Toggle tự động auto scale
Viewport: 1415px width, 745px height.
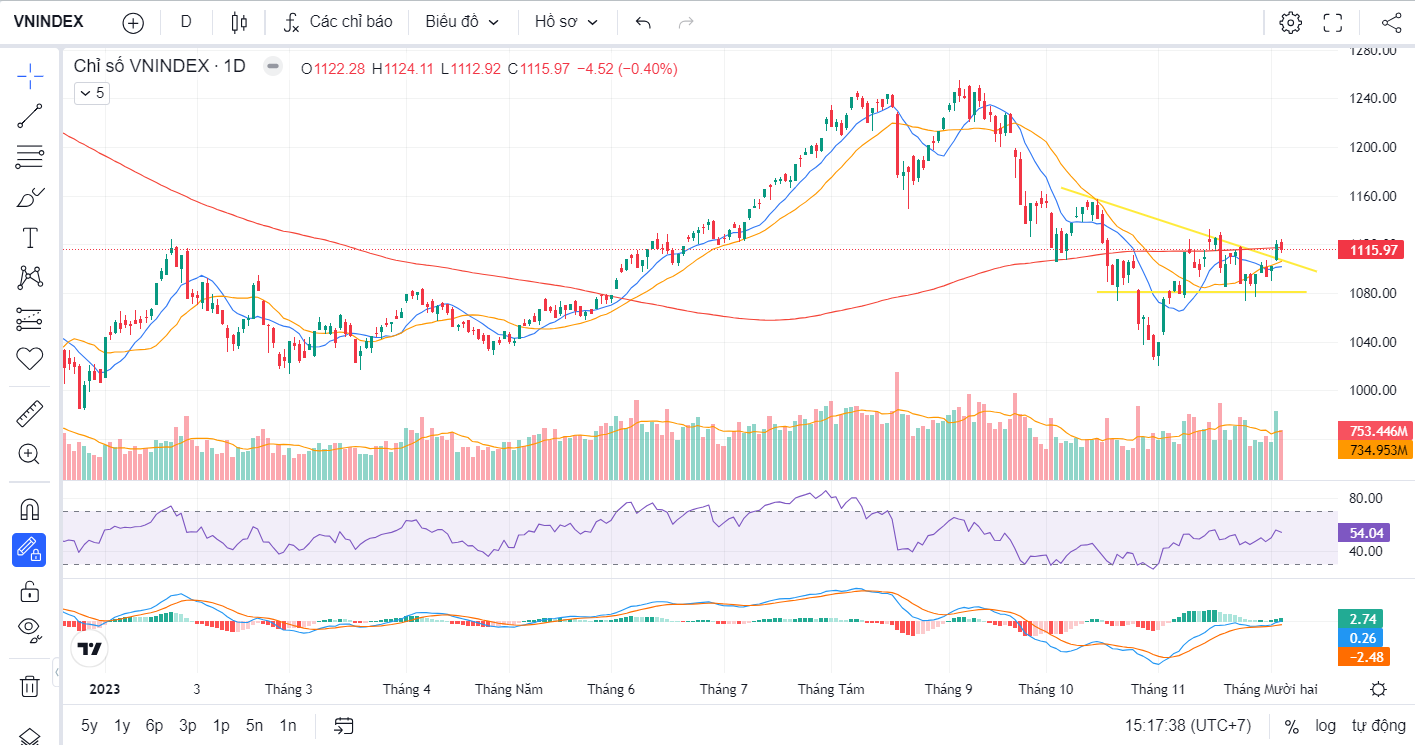coord(1379,725)
